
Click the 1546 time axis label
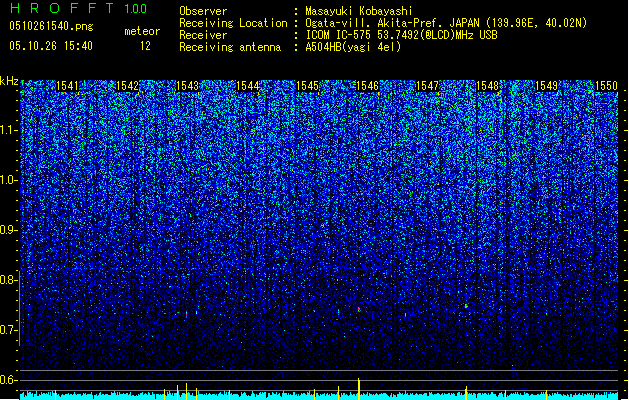pyautogui.click(x=367, y=86)
